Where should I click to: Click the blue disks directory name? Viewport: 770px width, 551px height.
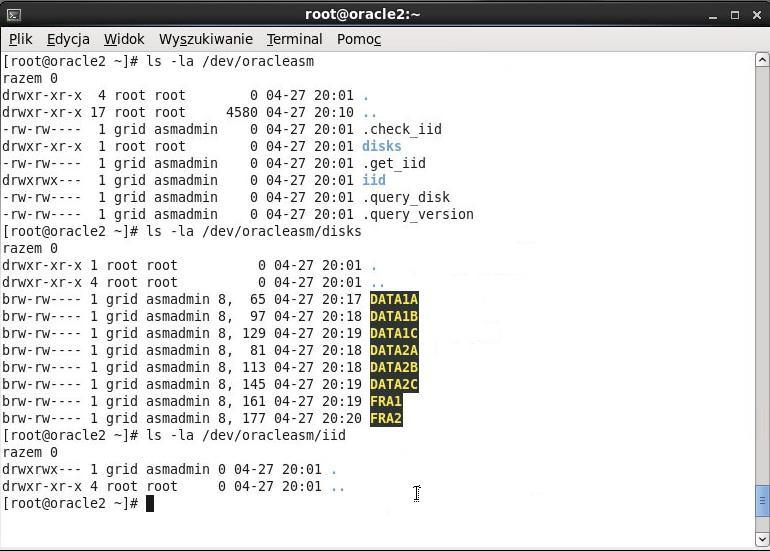[382, 146]
